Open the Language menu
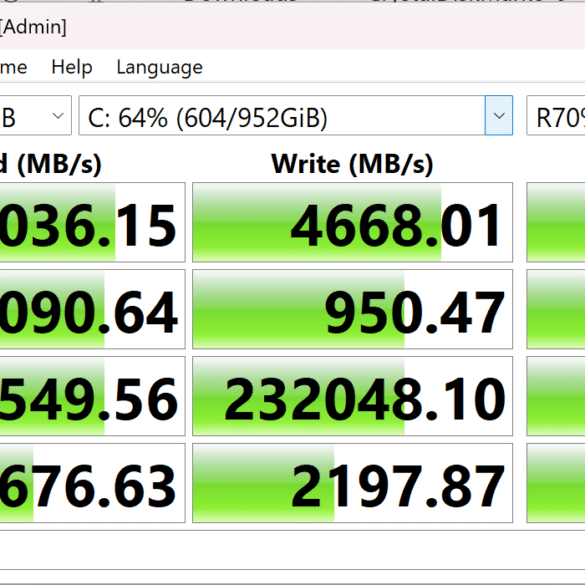The width and height of the screenshot is (585, 585). pos(159,68)
